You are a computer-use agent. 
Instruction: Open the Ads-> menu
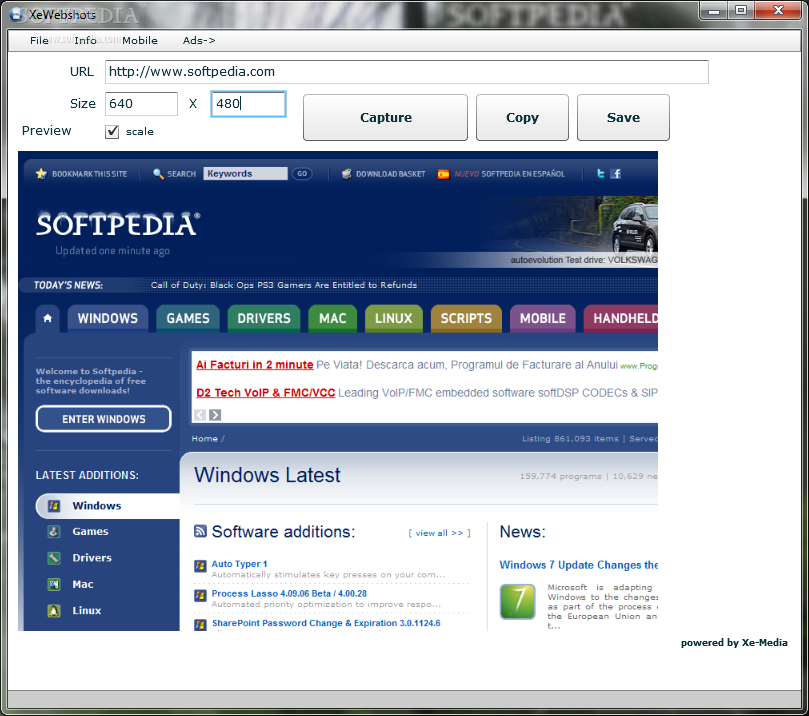(x=199, y=40)
